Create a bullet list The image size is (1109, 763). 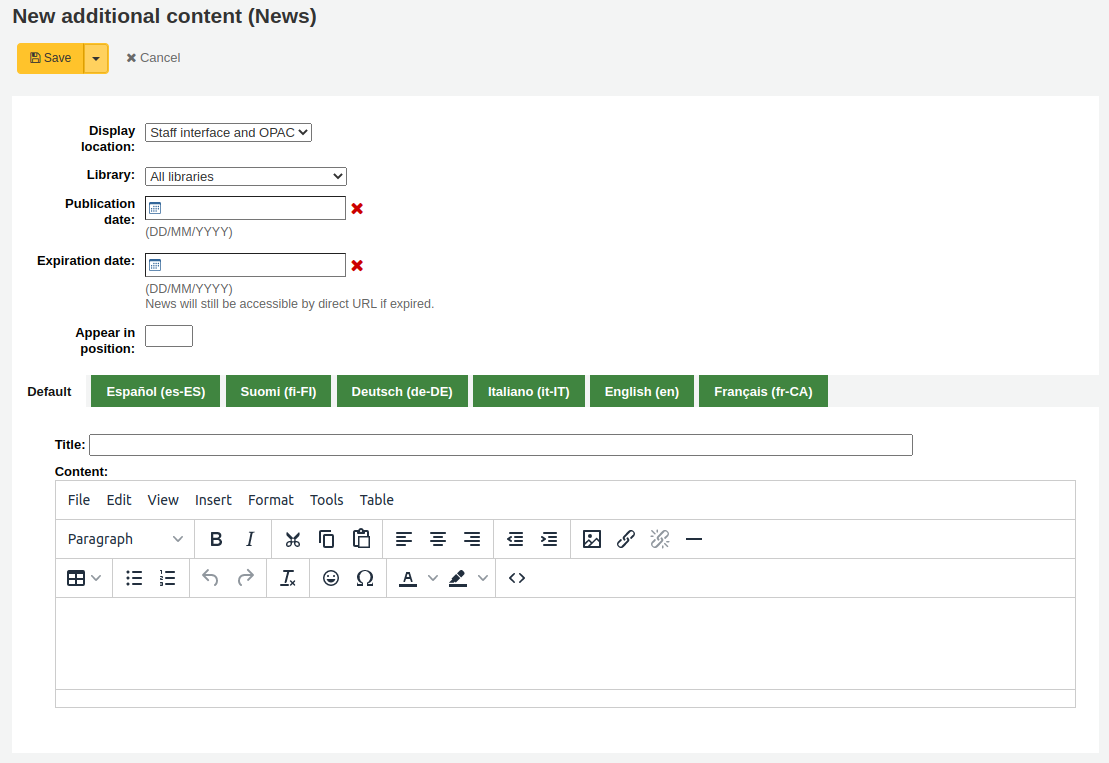(x=134, y=578)
